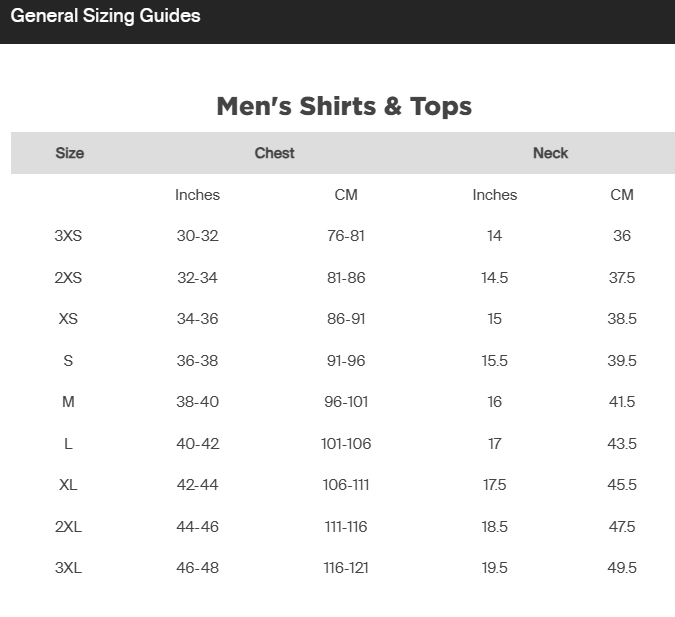Image resolution: width=675 pixels, height=617 pixels.
Task: Click the L size row label
Action: click(68, 443)
